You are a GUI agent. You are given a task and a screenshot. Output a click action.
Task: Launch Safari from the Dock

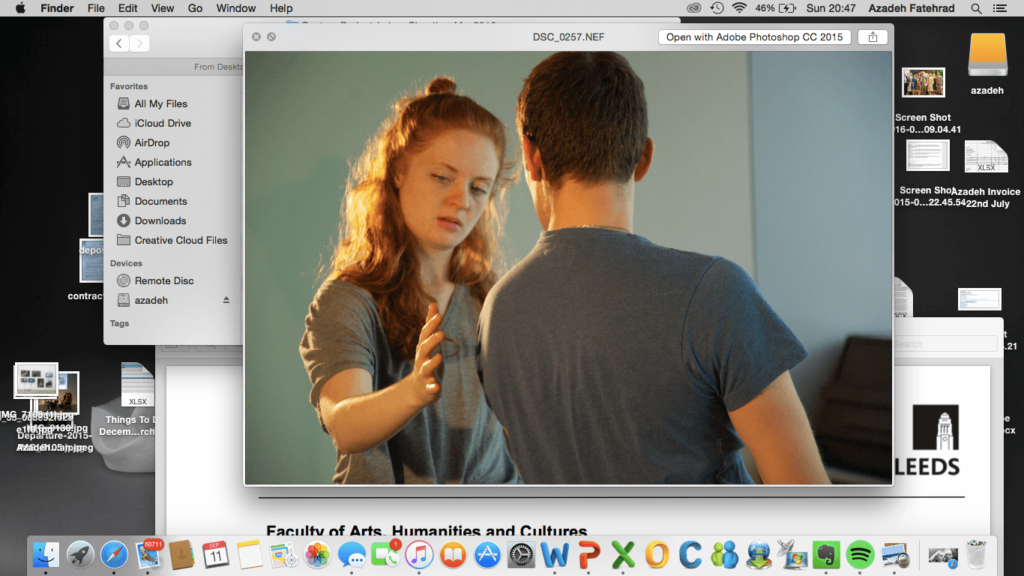click(114, 554)
